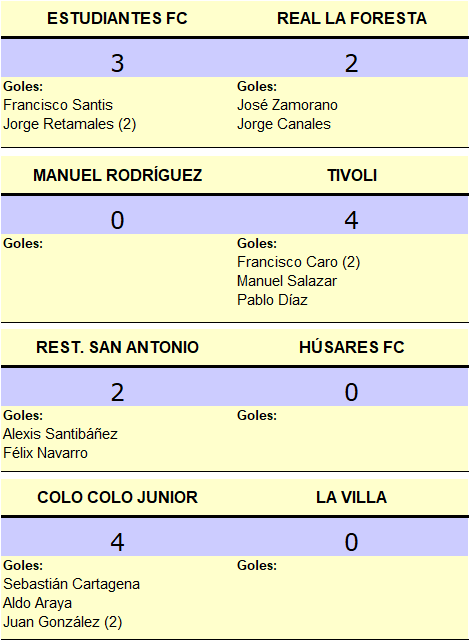Image resolution: width=469 pixels, height=640 pixels.
Task: Click Pablo Díaz goal entry
Action: click(272, 300)
